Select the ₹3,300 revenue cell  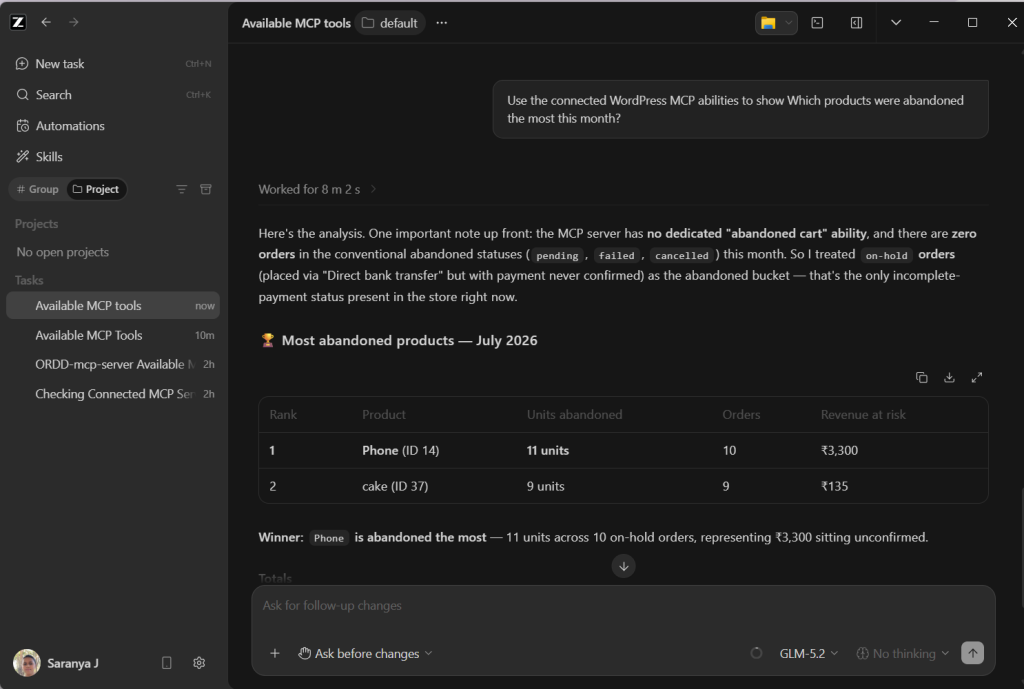point(839,451)
